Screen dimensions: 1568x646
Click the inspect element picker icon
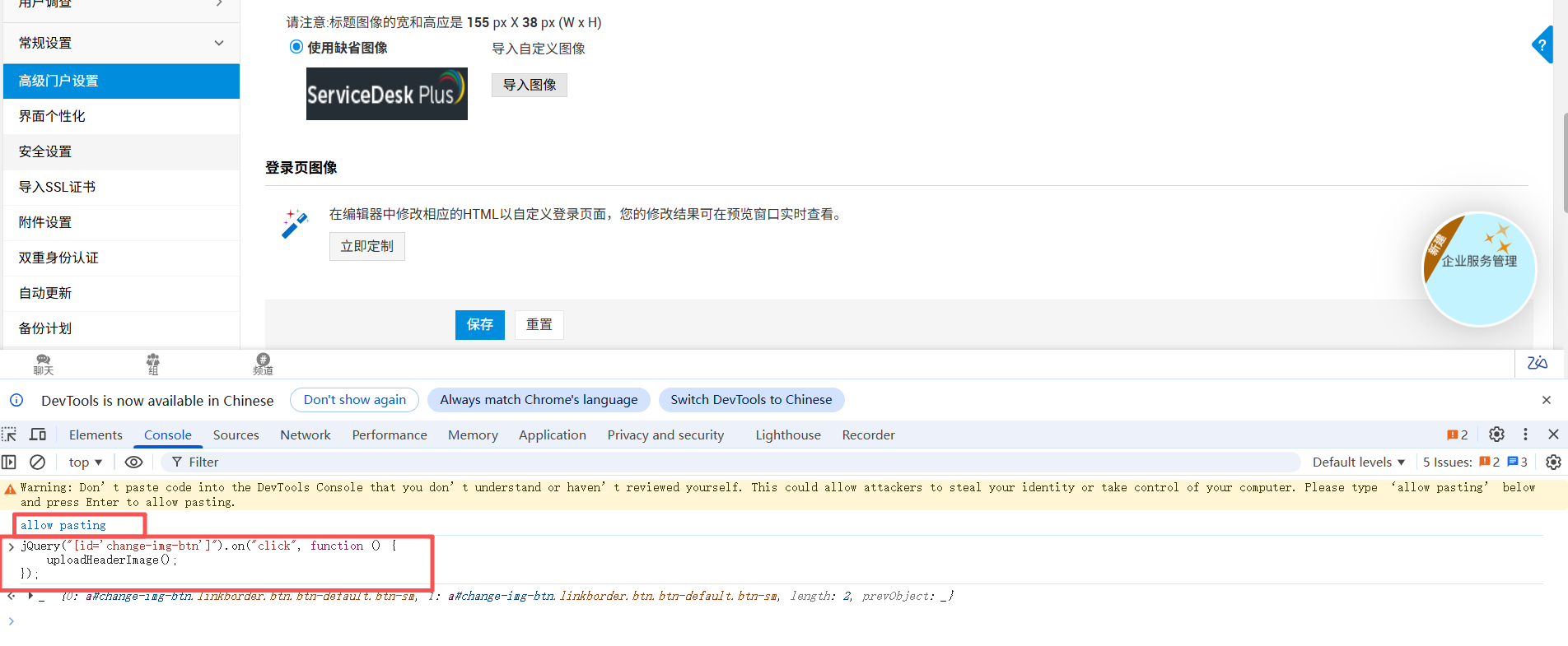coord(10,435)
